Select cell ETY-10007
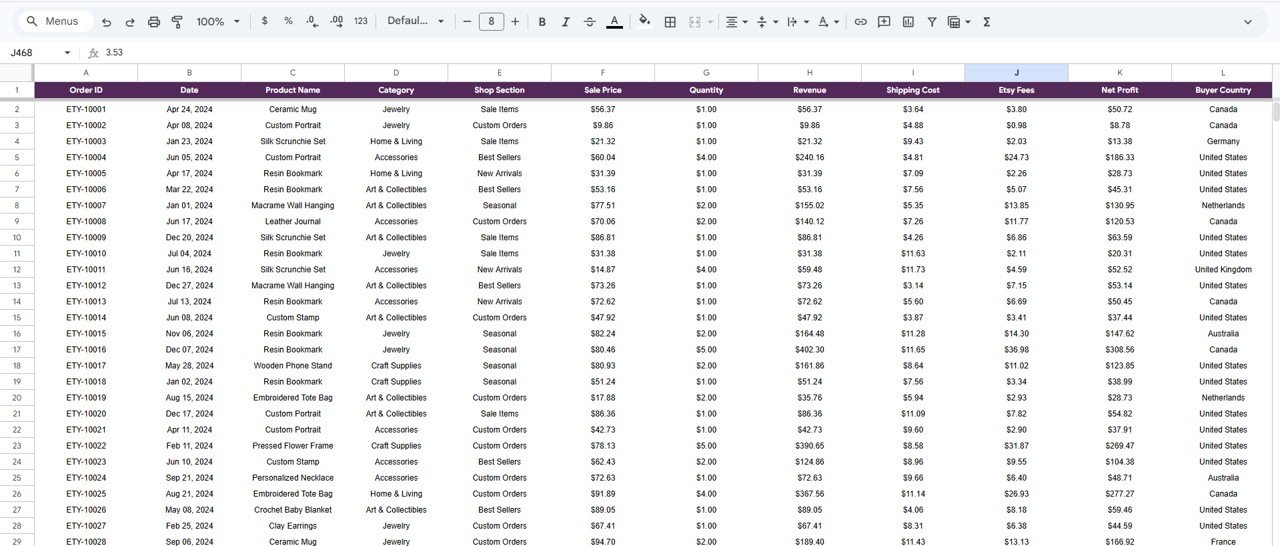This screenshot has height=546, width=1280. 85,205
